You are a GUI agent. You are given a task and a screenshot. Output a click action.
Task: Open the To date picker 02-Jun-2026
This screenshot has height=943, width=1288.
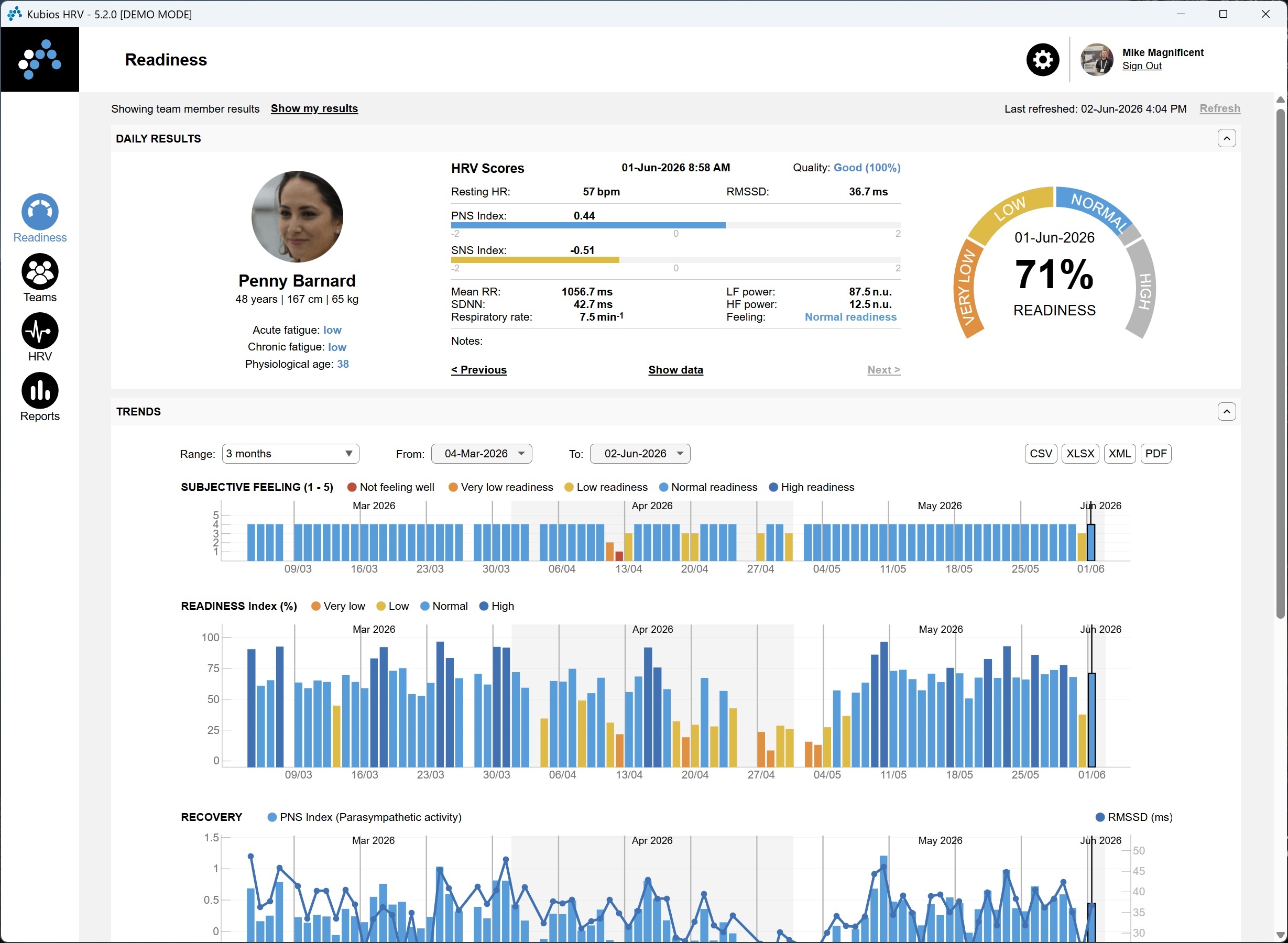pos(640,454)
